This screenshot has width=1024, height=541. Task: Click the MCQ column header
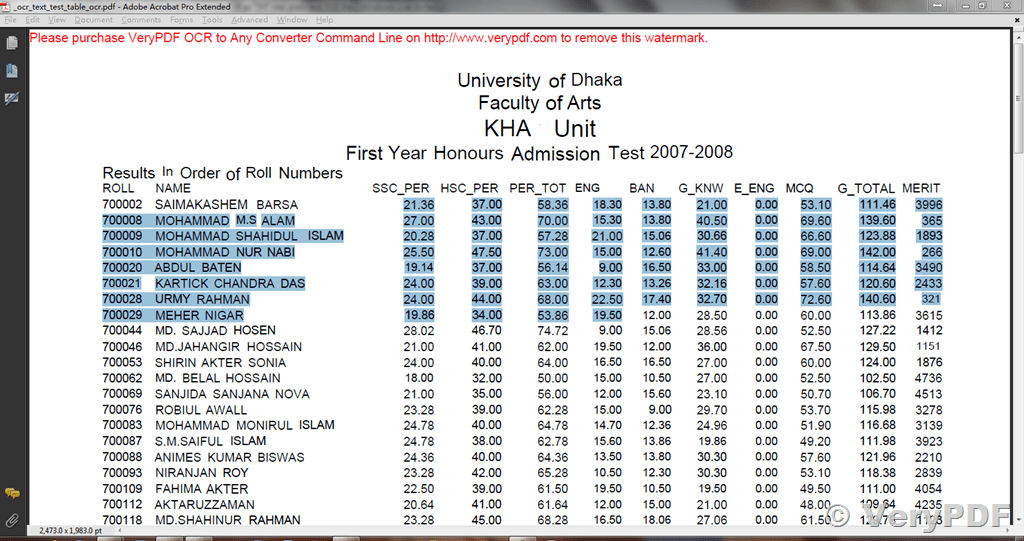pyautogui.click(x=799, y=188)
